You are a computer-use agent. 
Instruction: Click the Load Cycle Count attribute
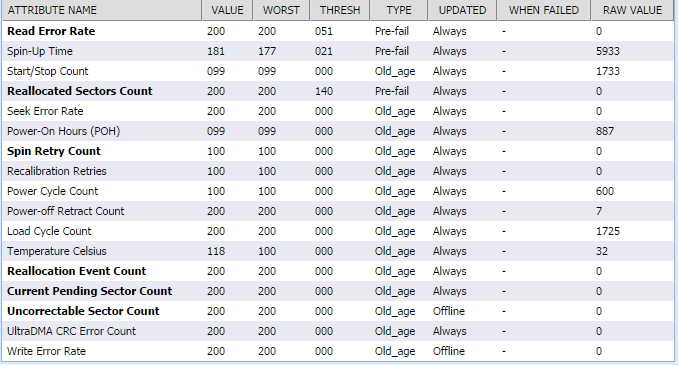pos(49,231)
